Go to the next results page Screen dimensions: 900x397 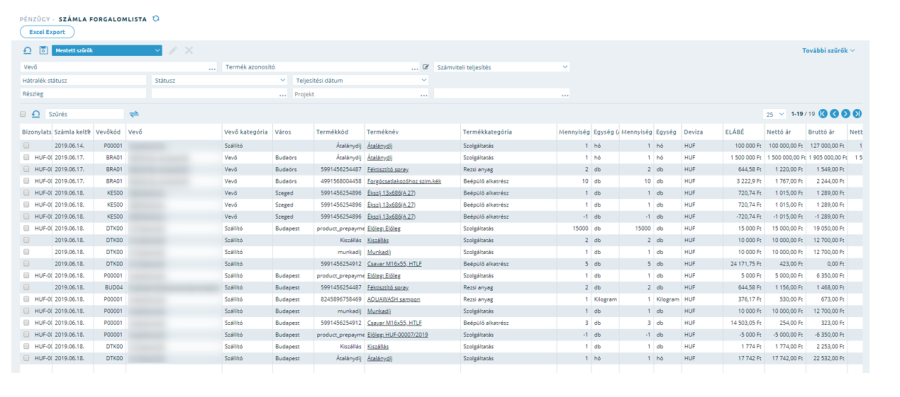click(x=846, y=114)
